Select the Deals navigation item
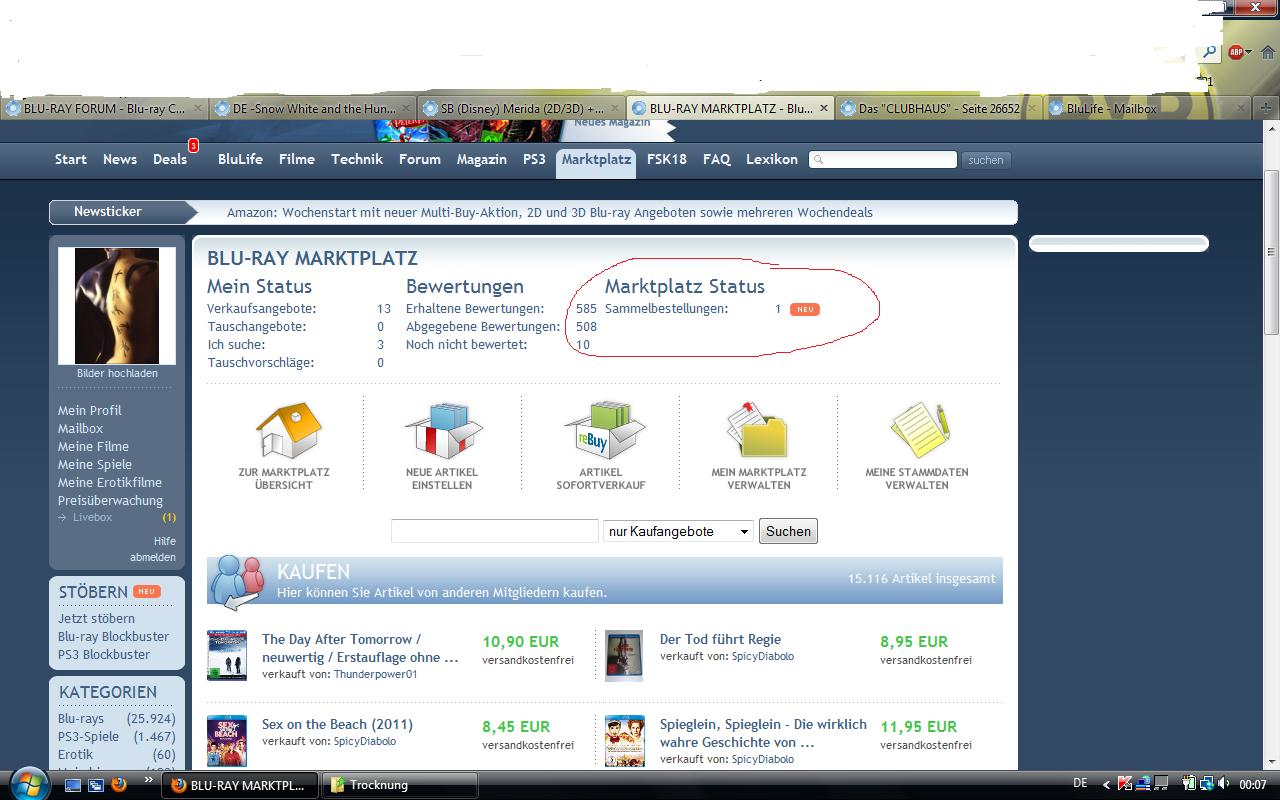The height and width of the screenshot is (800, 1280). click(170, 159)
